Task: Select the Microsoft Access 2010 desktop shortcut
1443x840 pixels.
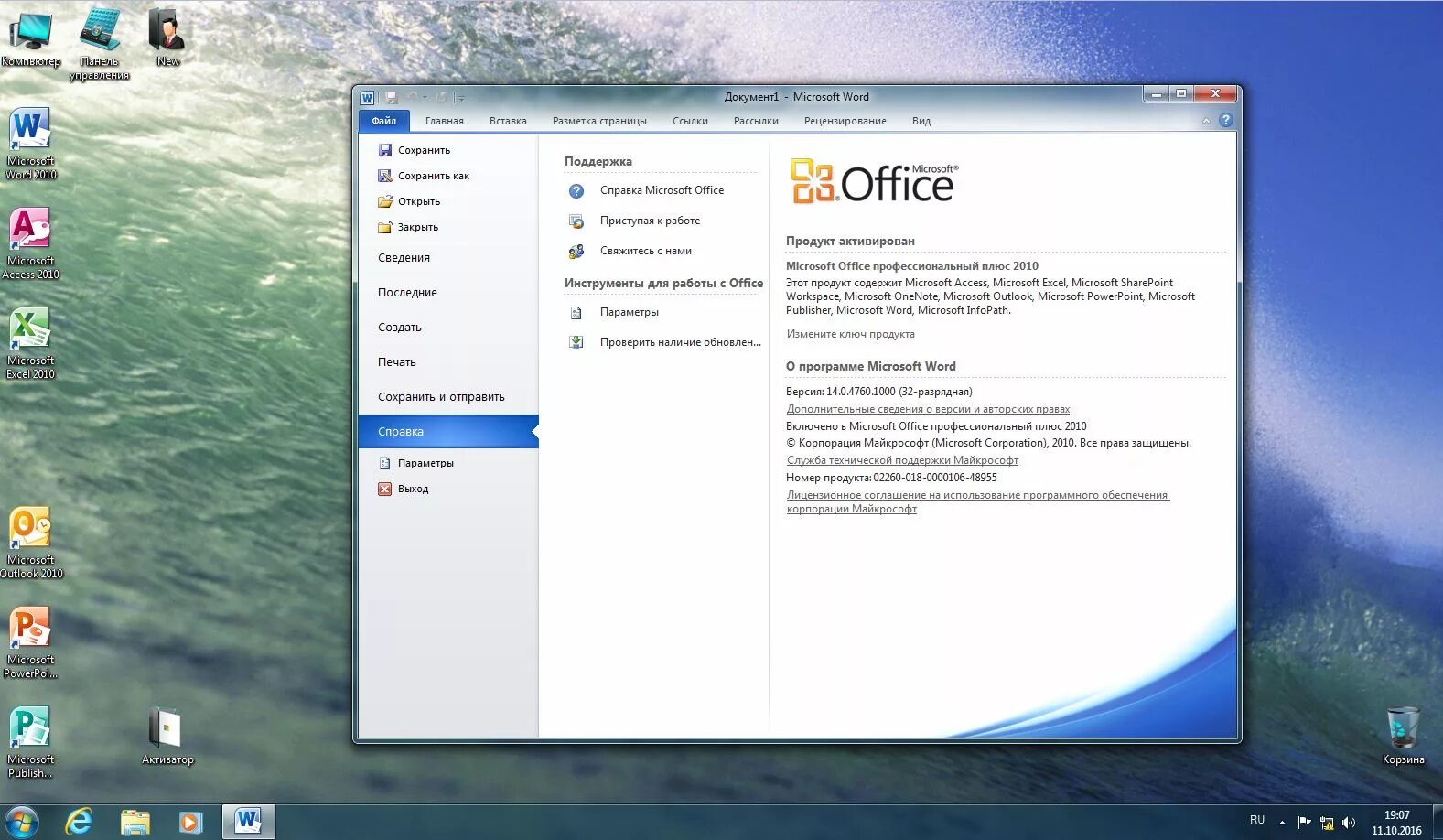Action: click(30, 243)
